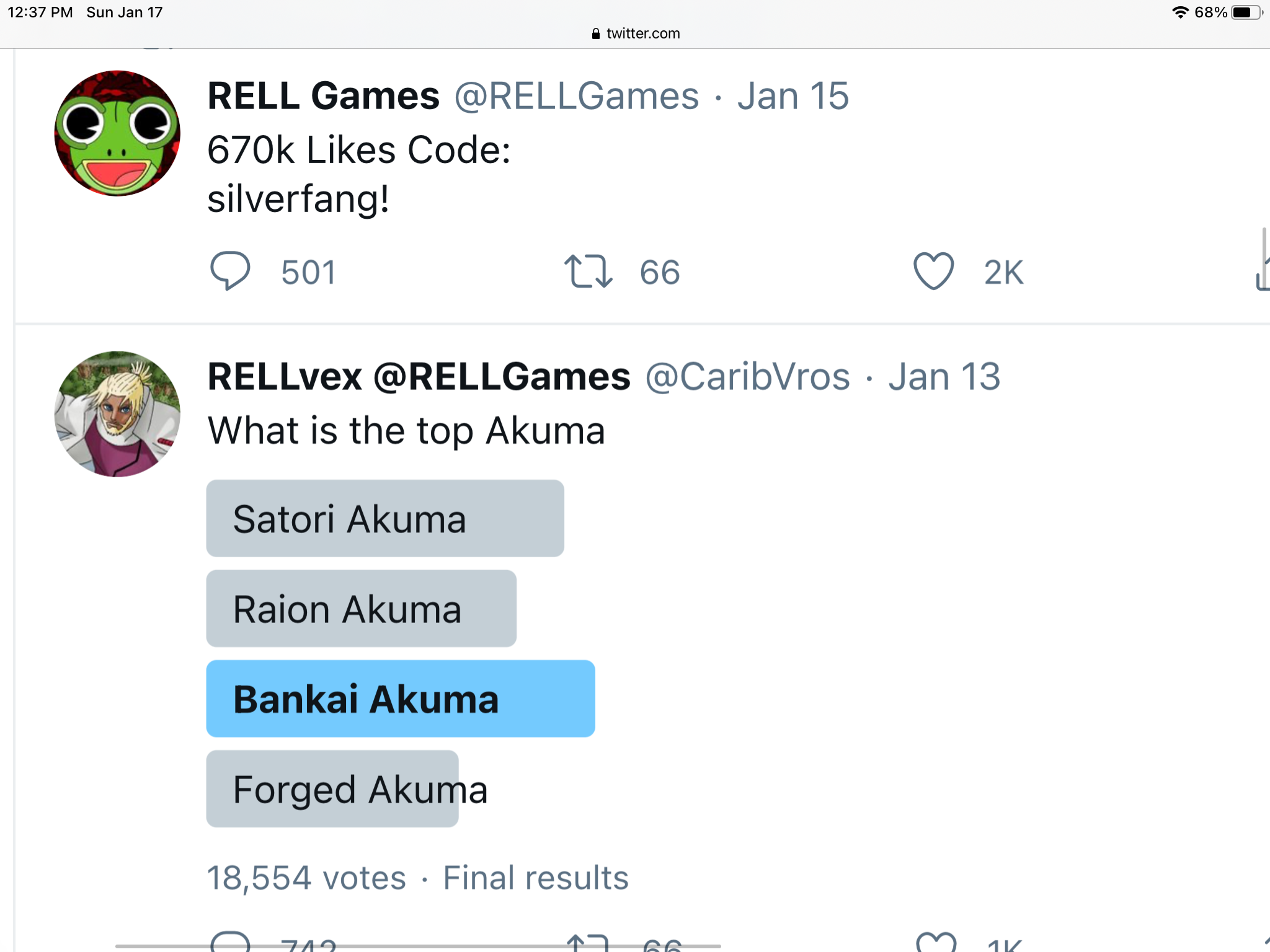Select the Raion Akuma poll option

361,609
